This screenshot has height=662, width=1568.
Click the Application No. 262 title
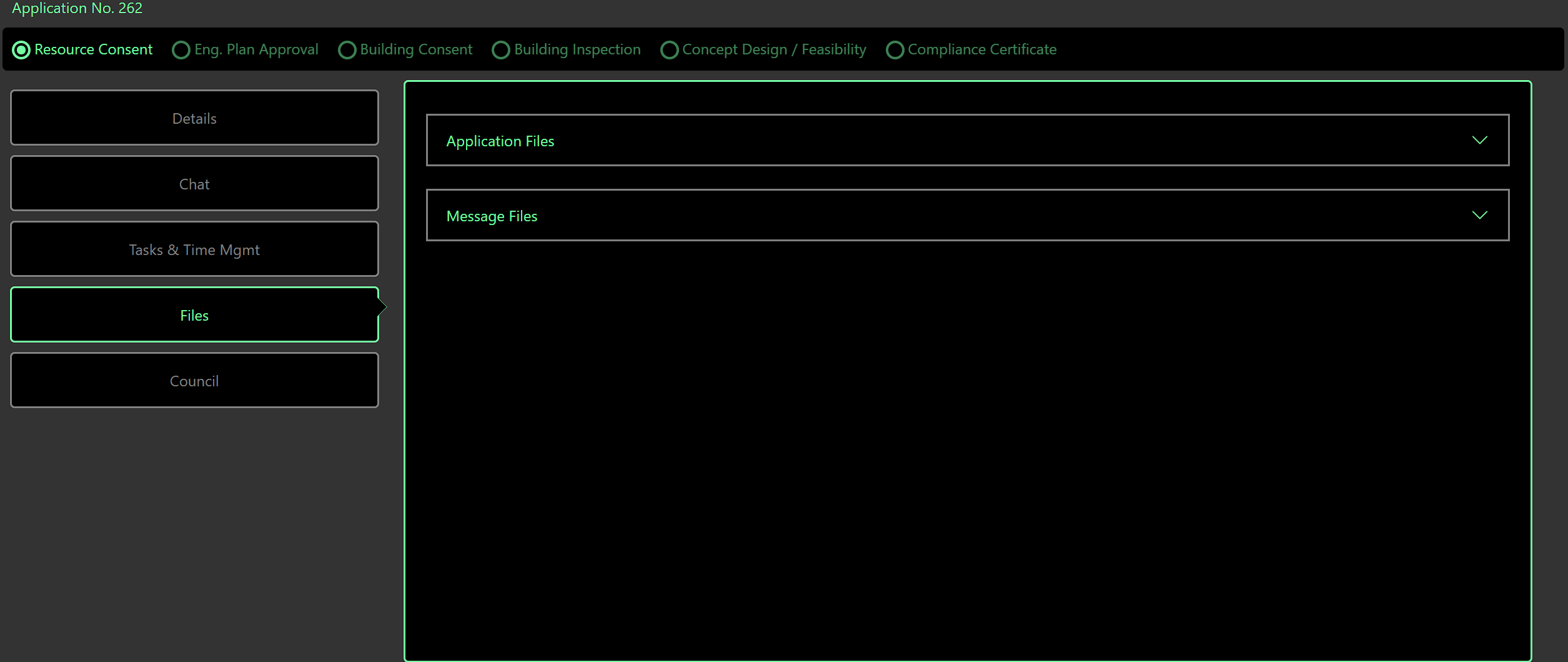(77, 9)
